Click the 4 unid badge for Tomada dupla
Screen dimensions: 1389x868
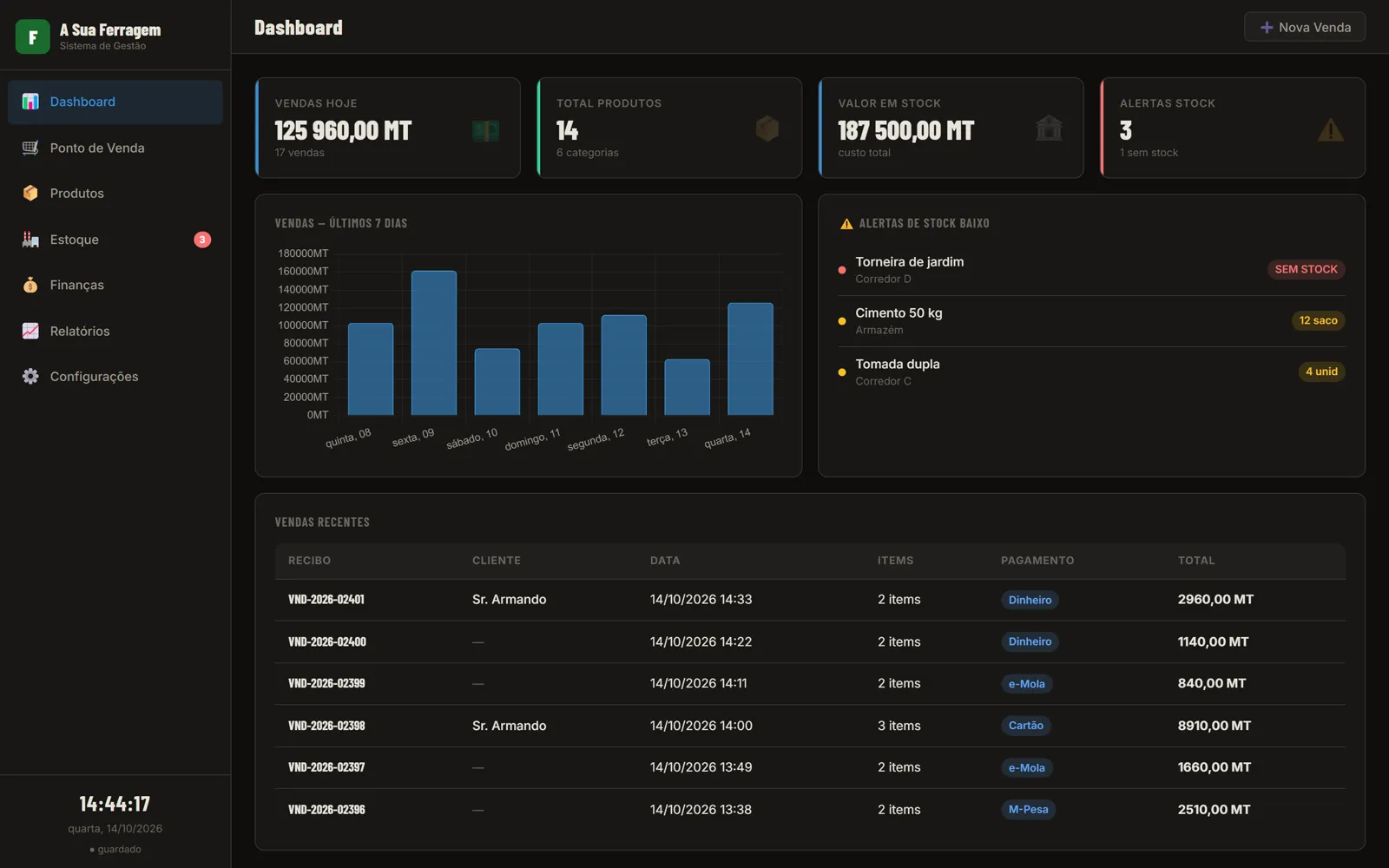1321,372
